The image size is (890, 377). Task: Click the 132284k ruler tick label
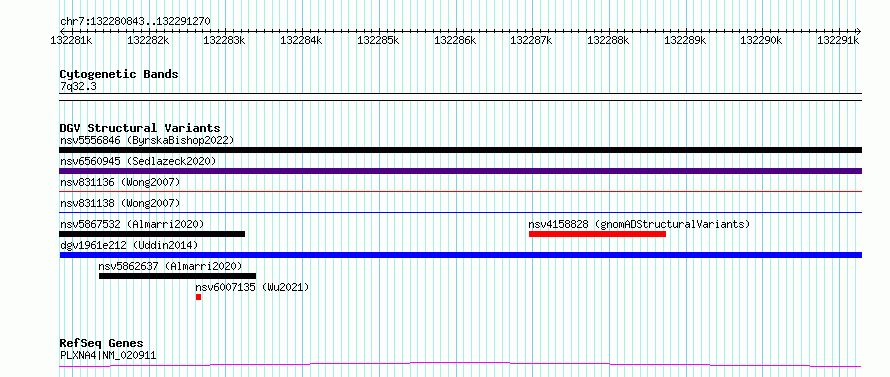tap(301, 40)
